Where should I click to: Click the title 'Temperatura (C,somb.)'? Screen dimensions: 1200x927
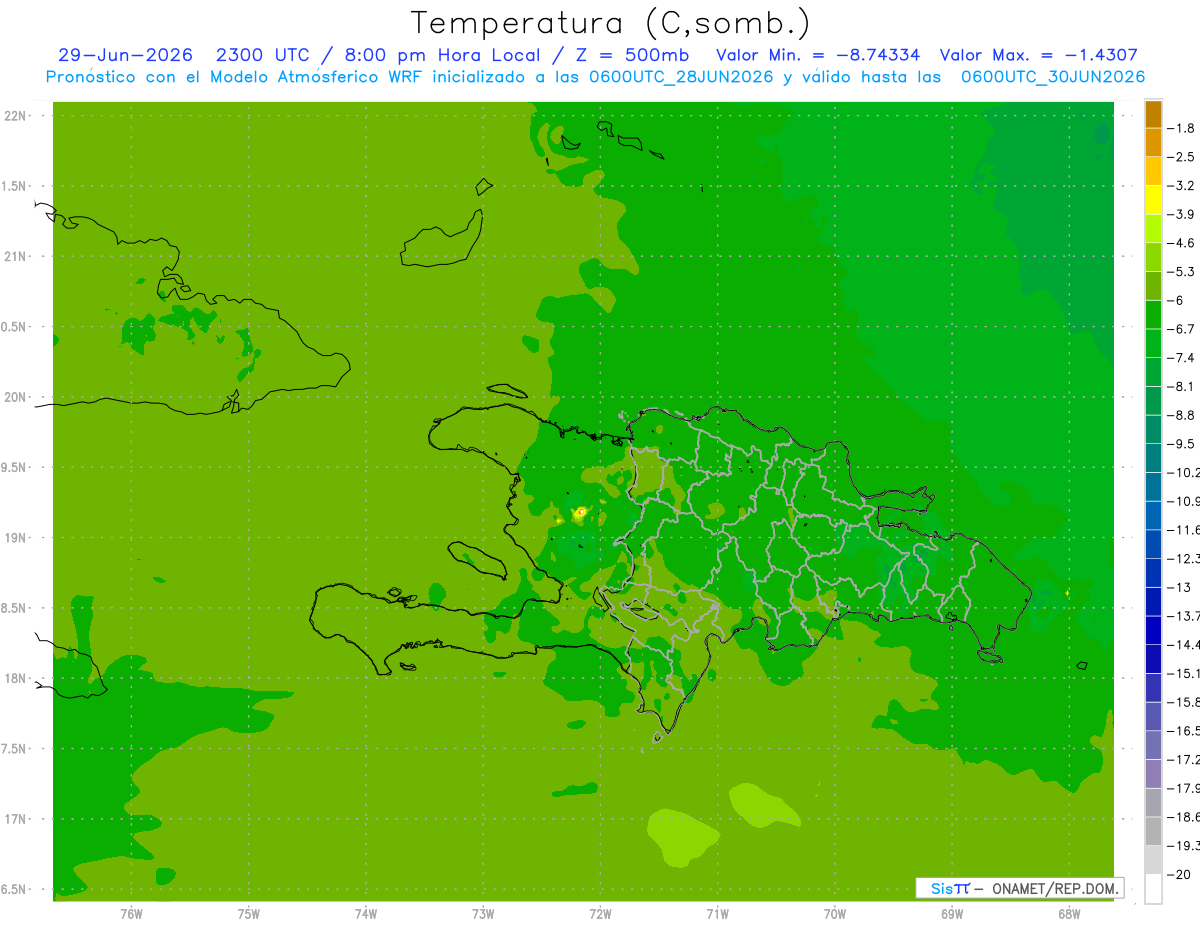[610, 23]
